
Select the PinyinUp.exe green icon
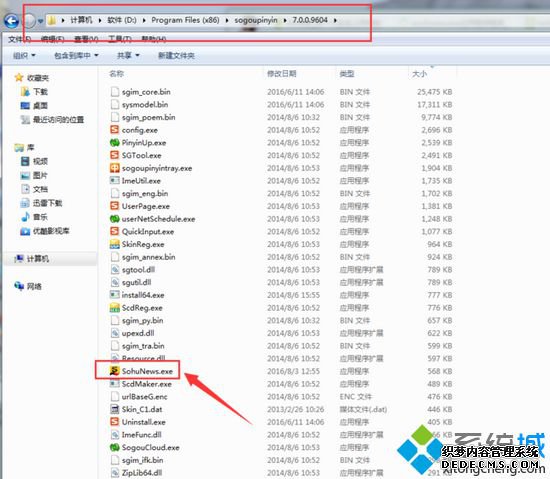pos(115,143)
